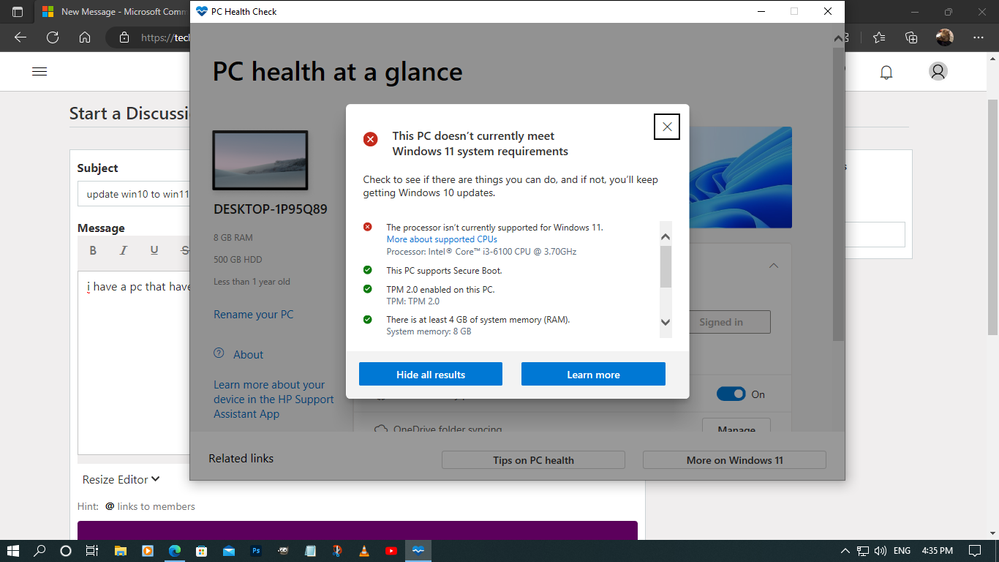
Task: Click the red error icon in dialog header
Action: 370,139
